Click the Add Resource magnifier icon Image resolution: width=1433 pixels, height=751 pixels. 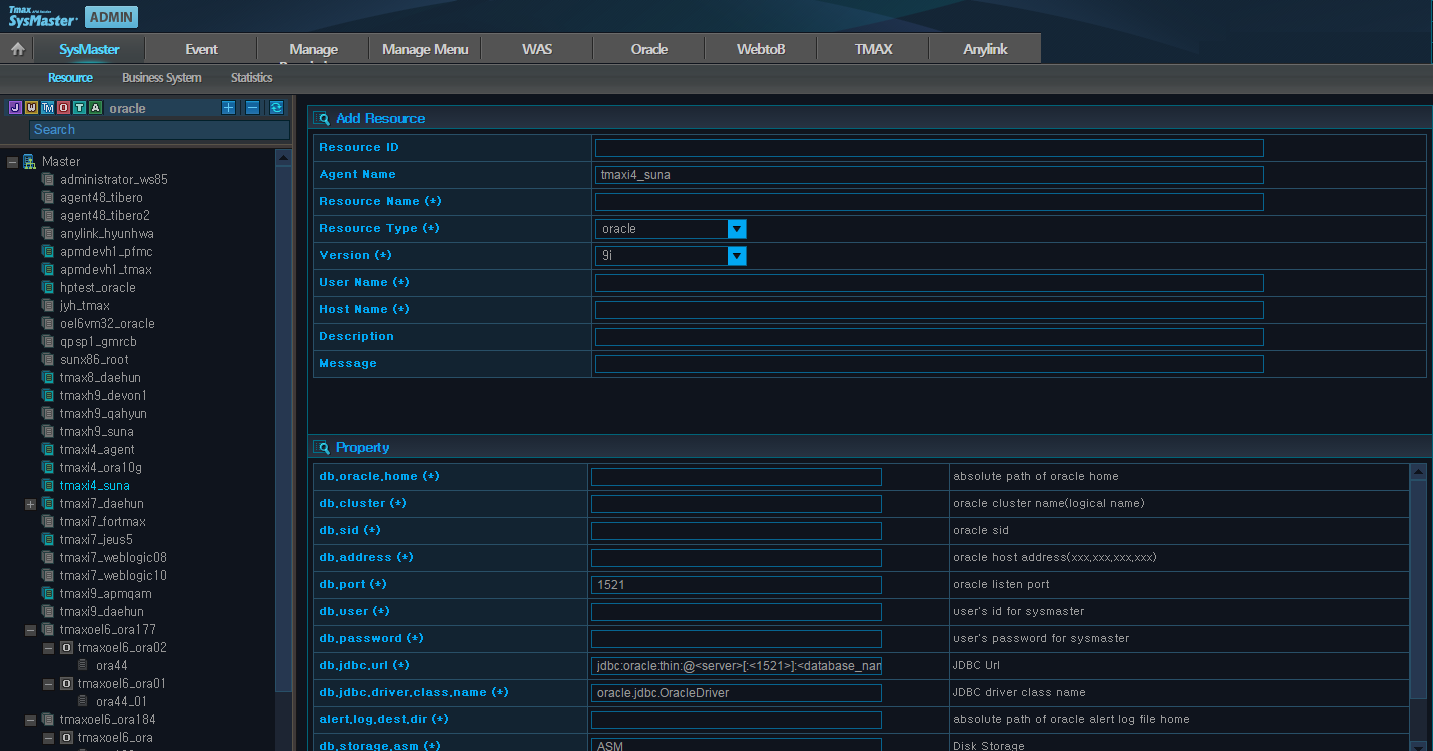(x=322, y=119)
